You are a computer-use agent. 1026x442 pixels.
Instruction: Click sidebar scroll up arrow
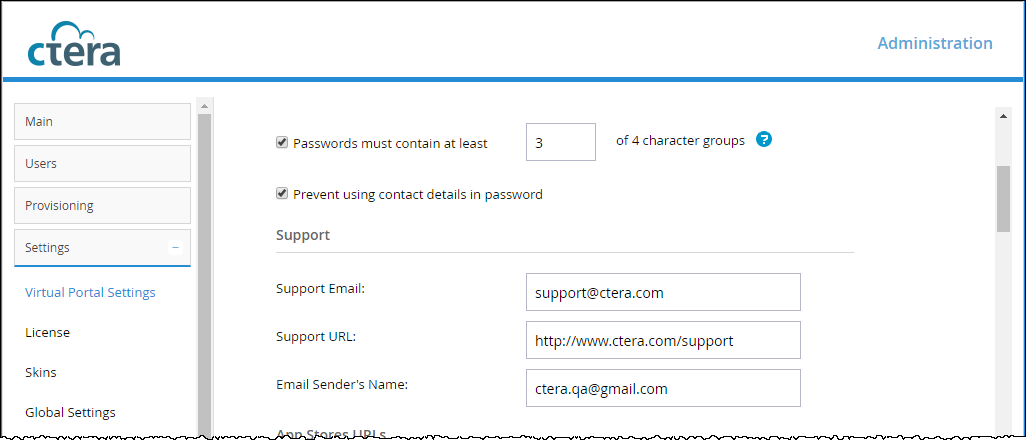point(204,106)
